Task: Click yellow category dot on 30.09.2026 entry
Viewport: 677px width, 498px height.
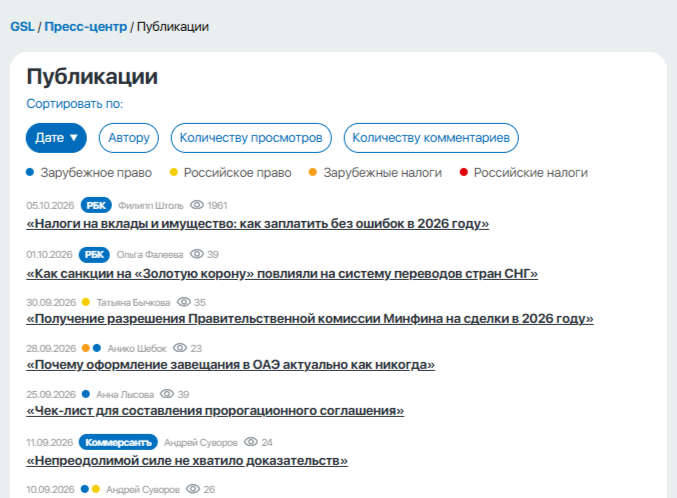Action: 85,302
